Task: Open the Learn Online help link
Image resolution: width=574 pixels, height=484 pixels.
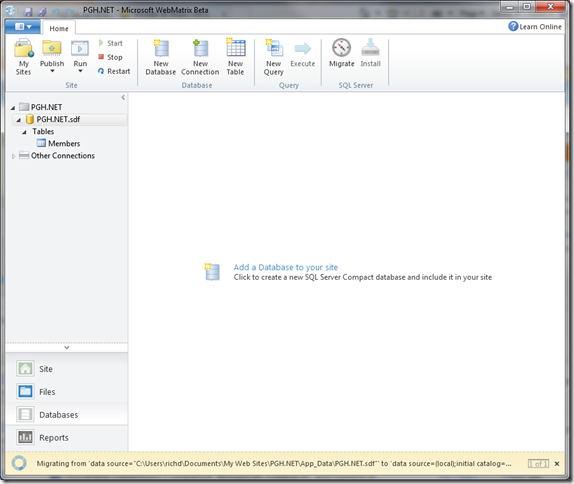Action: tap(535, 26)
